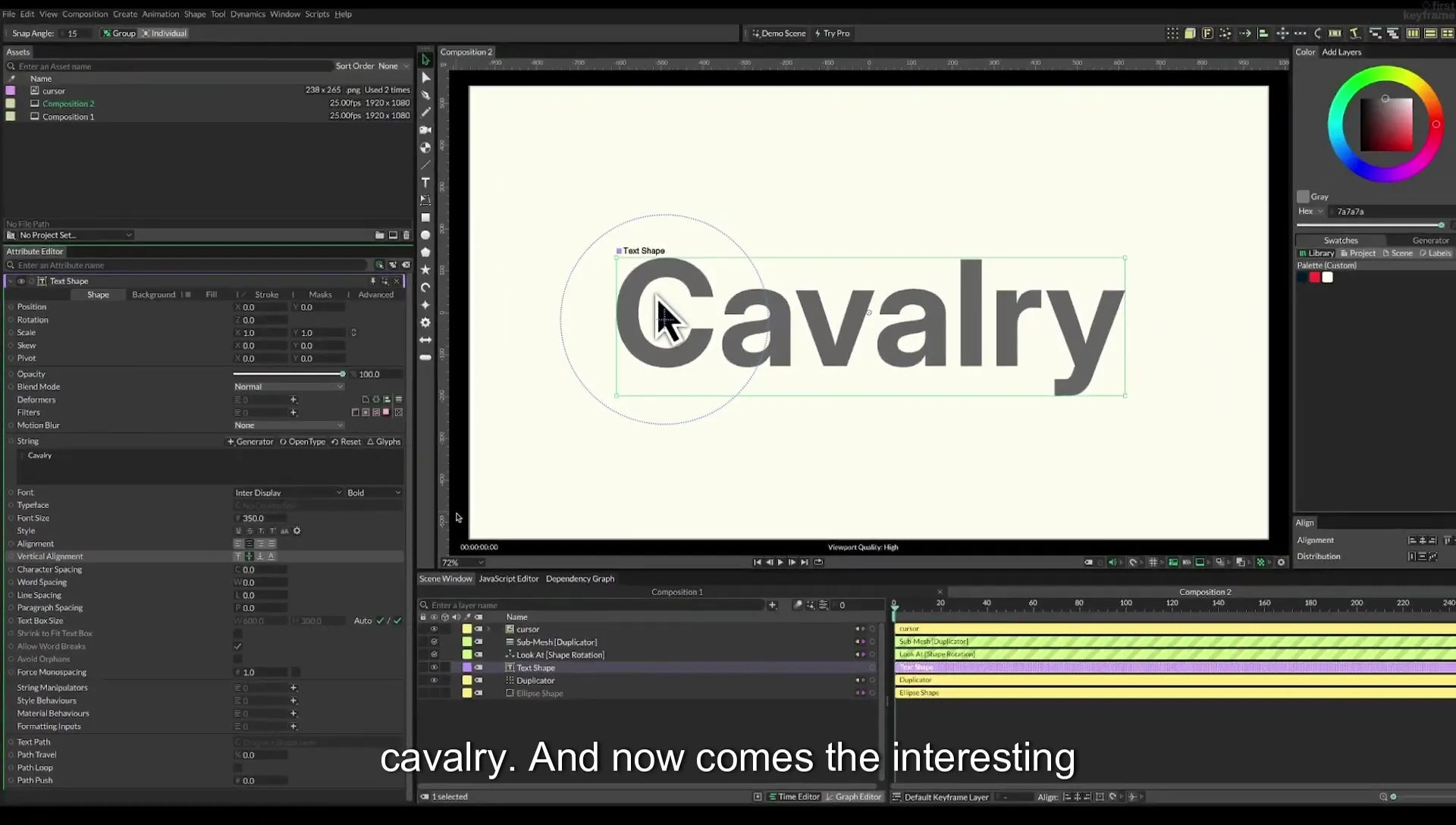Delete asset using trash icon in Assets
This screenshot has width=1456, height=825.
tap(406, 235)
